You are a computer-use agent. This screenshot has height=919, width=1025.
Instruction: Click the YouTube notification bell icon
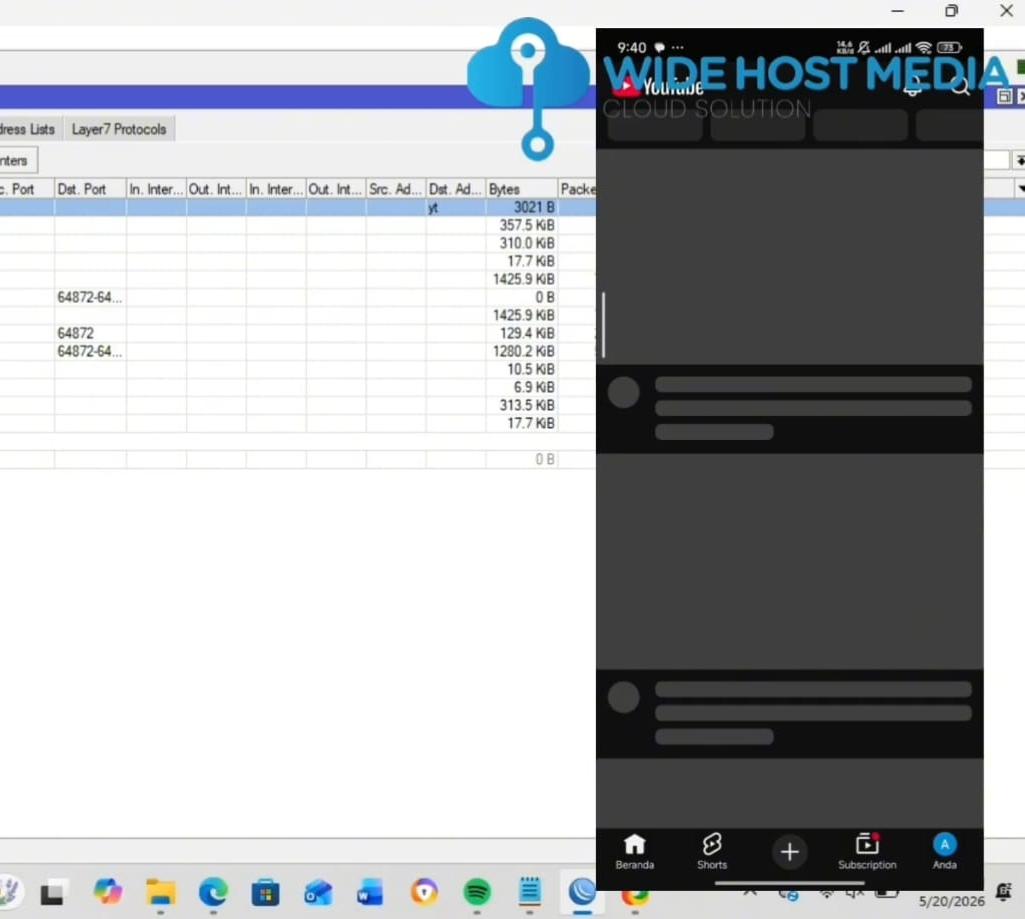pos(913,86)
